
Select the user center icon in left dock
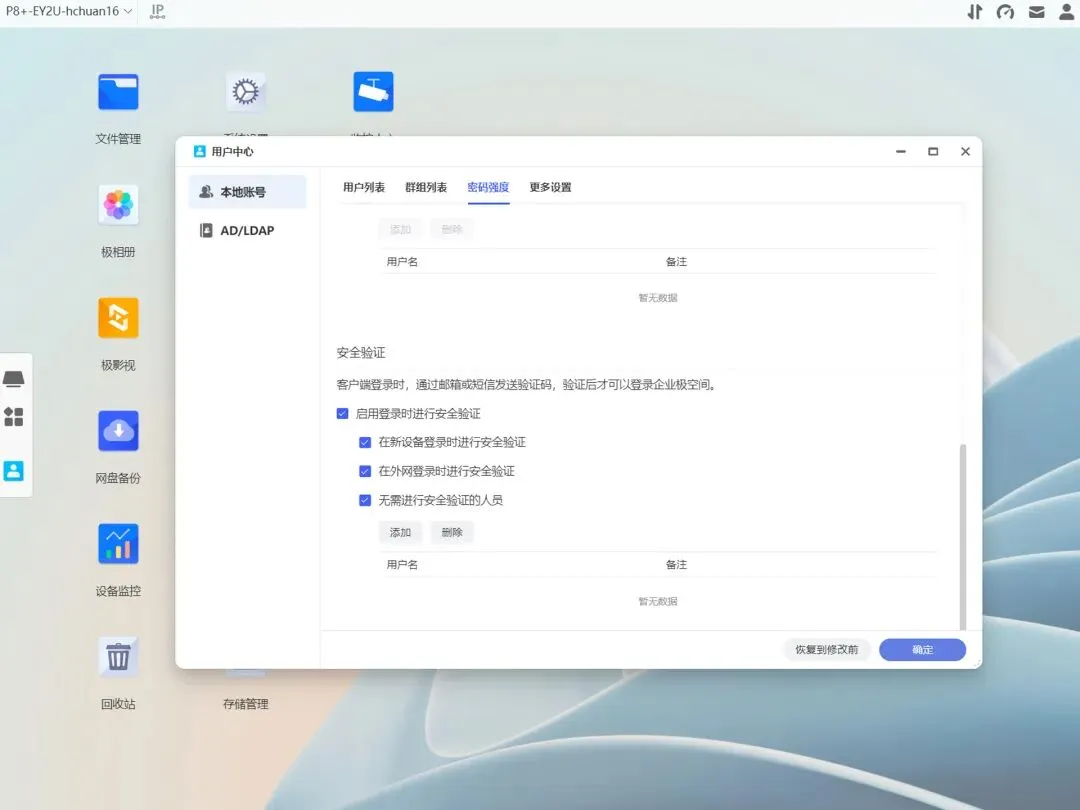14,471
